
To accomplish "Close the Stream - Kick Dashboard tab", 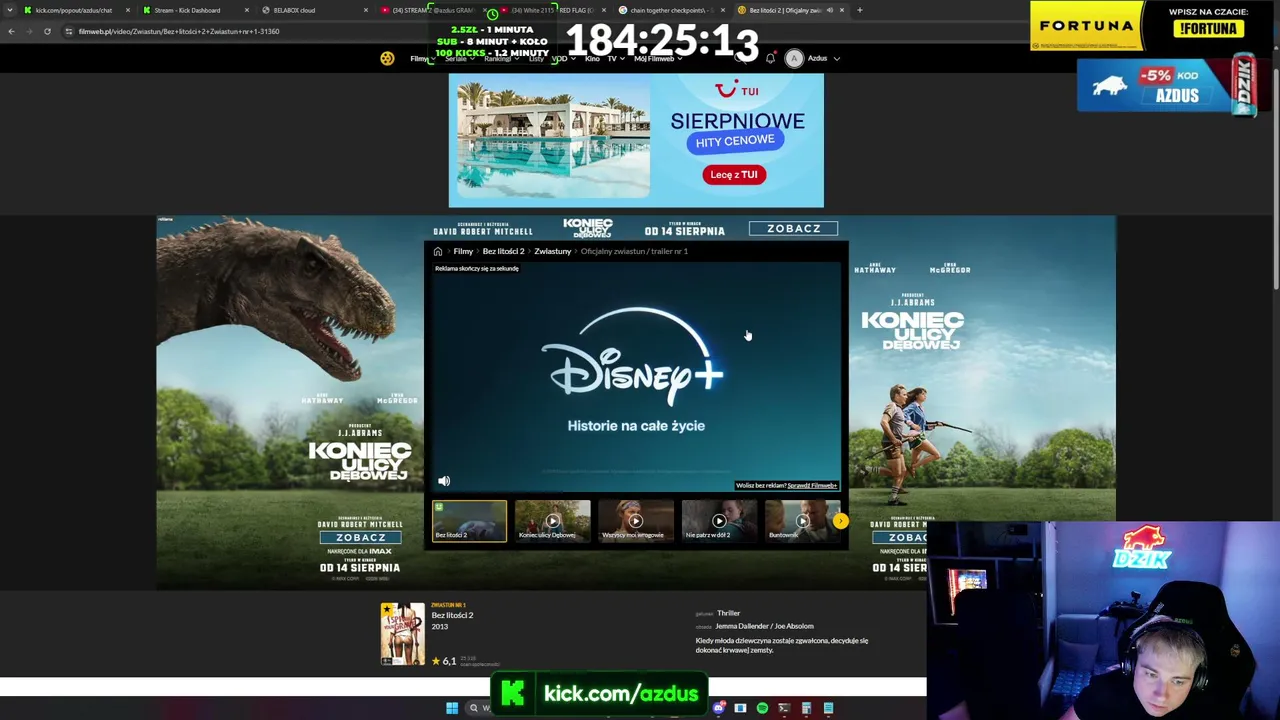I will 246,10.
